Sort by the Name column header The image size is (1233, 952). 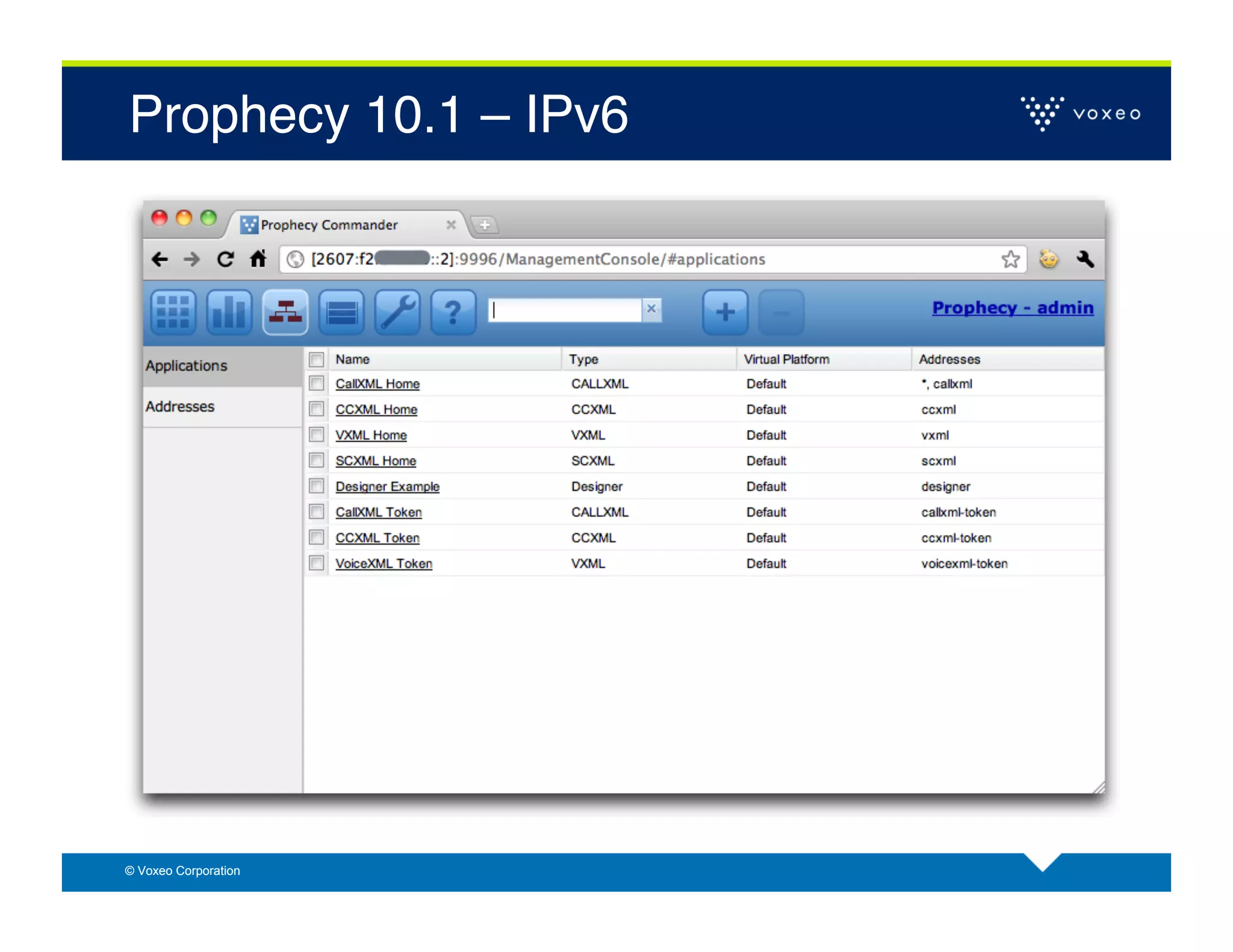pyautogui.click(x=445, y=359)
